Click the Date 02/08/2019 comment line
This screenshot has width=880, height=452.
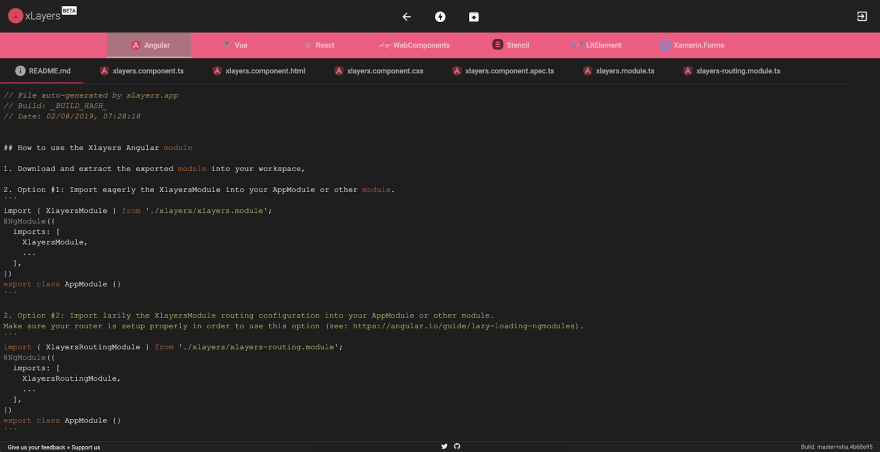[72, 117]
